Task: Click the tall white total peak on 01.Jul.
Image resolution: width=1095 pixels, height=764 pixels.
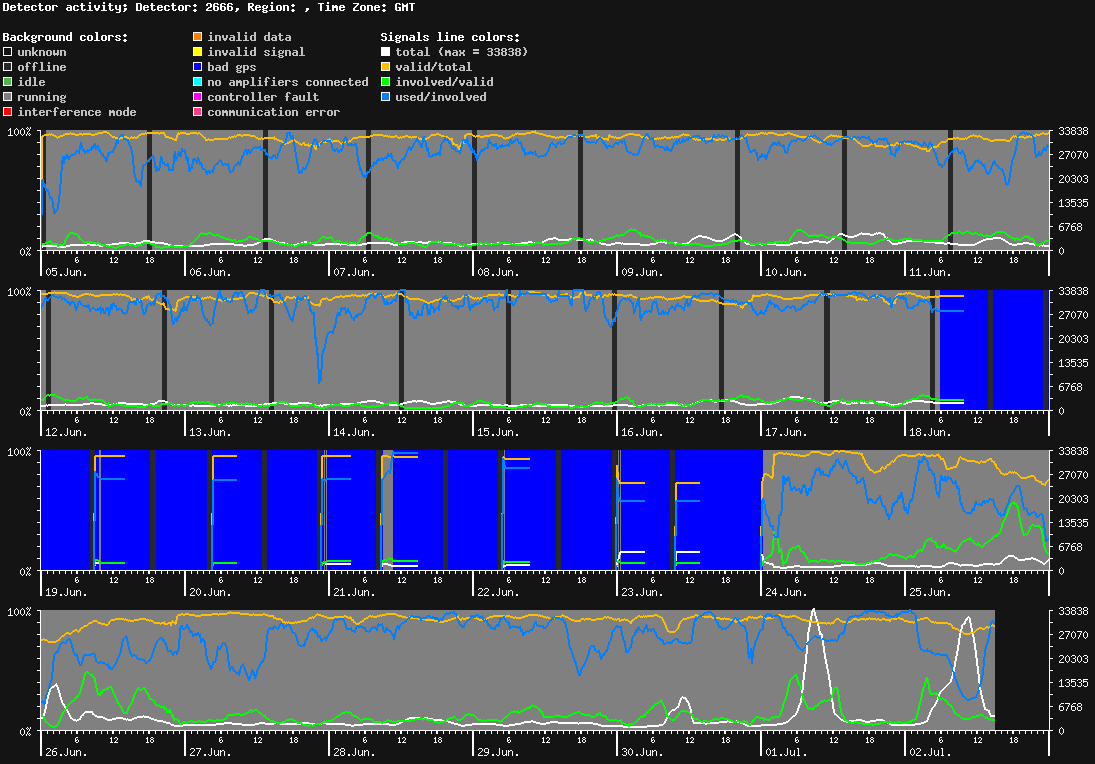Action: (x=814, y=612)
